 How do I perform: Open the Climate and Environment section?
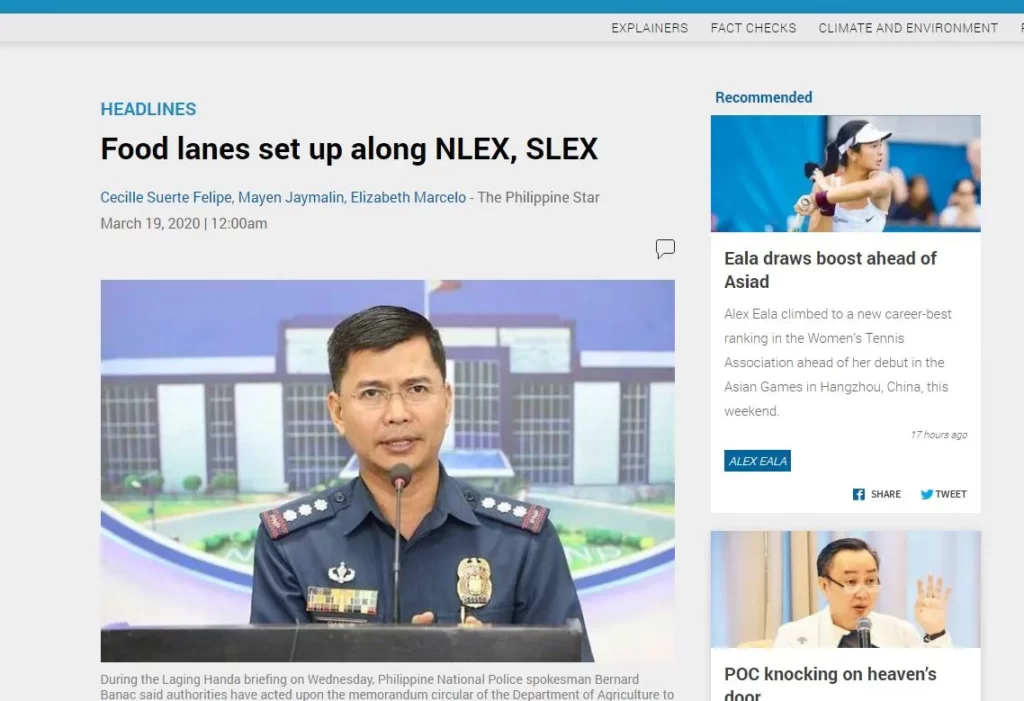(x=908, y=28)
